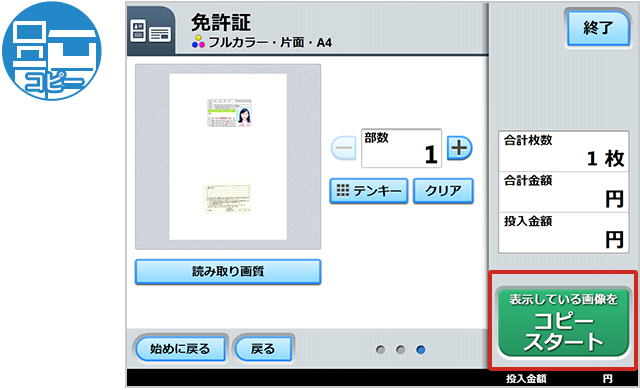
Task: Select the second page indicator dot
Action: [400, 350]
